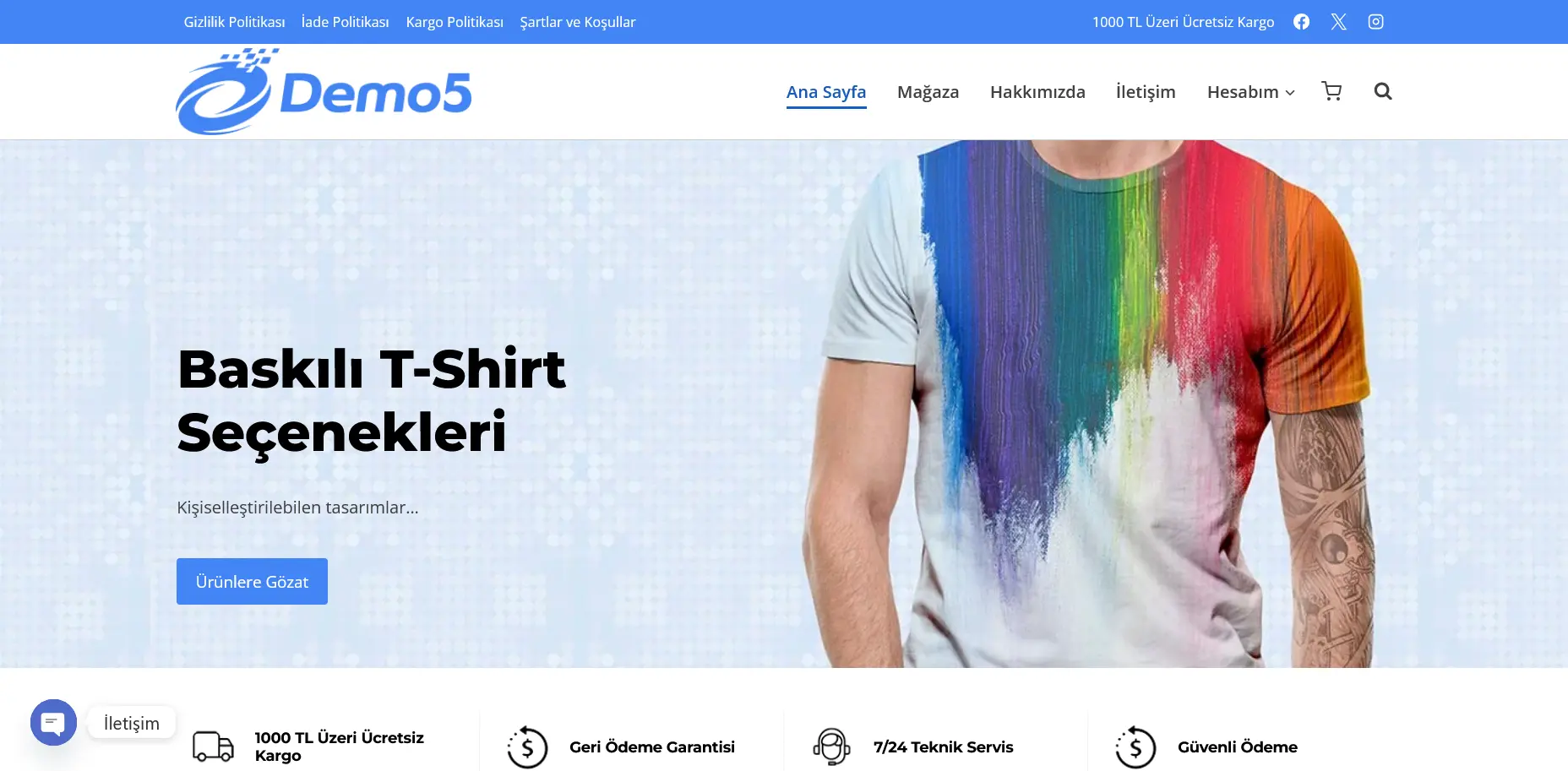Click the headset technical service icon

pyautogui.click(x=831, y=747)
